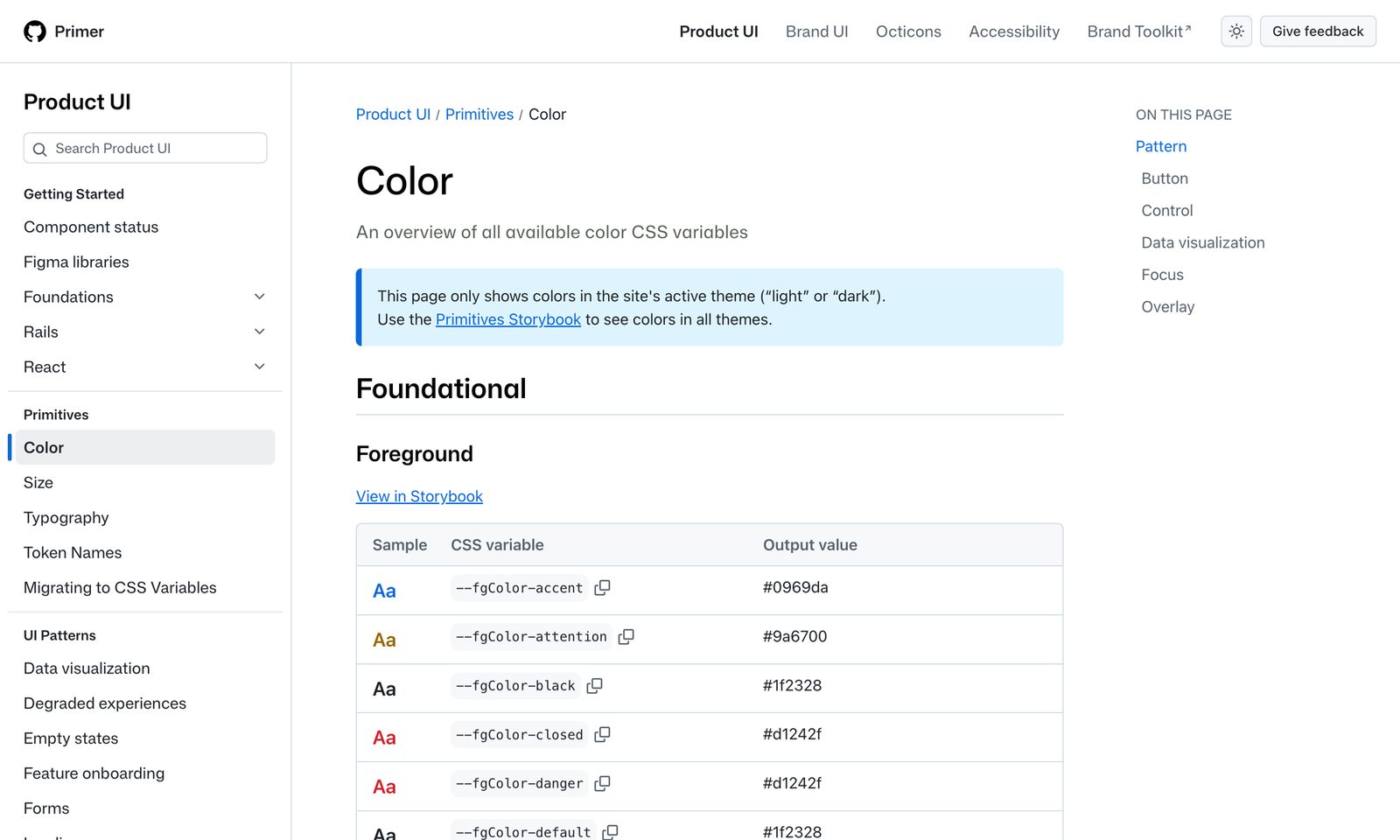Jump to Focus section
The height and width of the screenshot is (840, 1400).
(x=1162, y=275)
